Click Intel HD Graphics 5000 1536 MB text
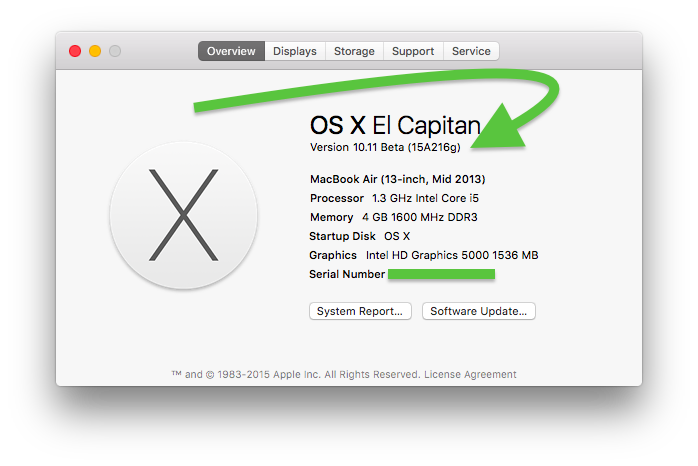 point(452,255)
